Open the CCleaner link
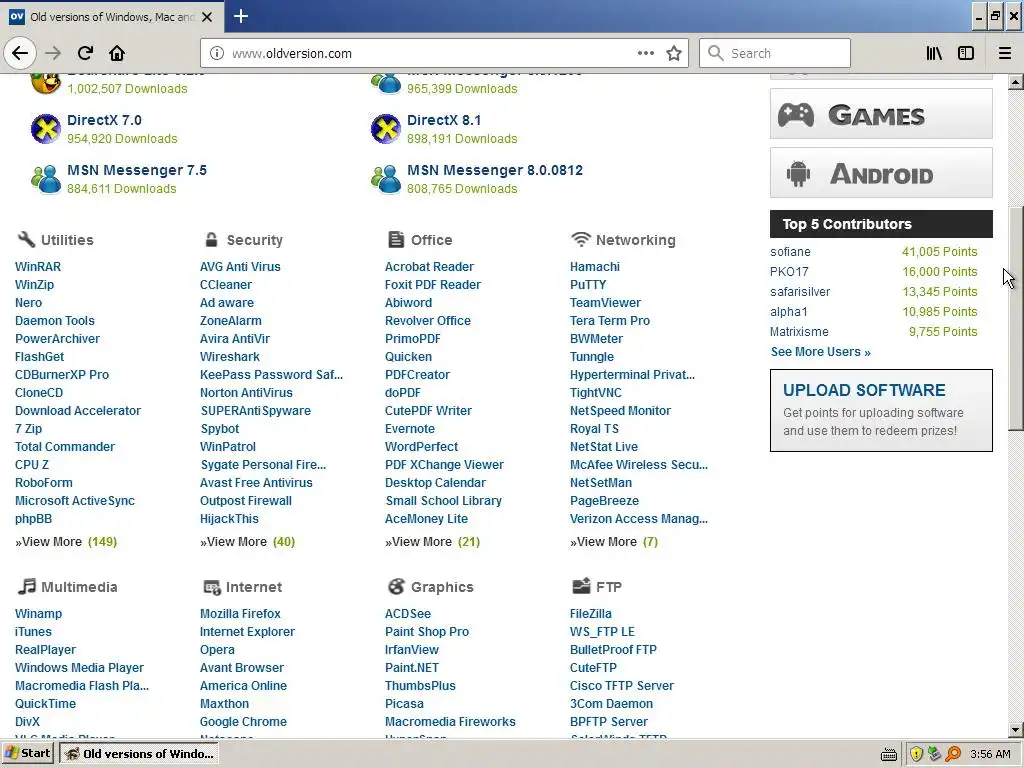 click(226, 285)
